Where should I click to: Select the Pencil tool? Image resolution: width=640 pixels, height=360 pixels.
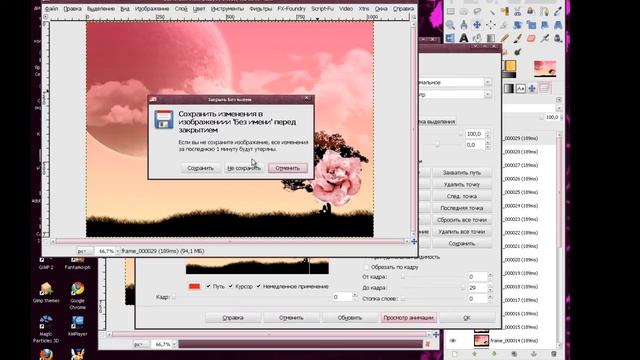click(x=504, y=38)
